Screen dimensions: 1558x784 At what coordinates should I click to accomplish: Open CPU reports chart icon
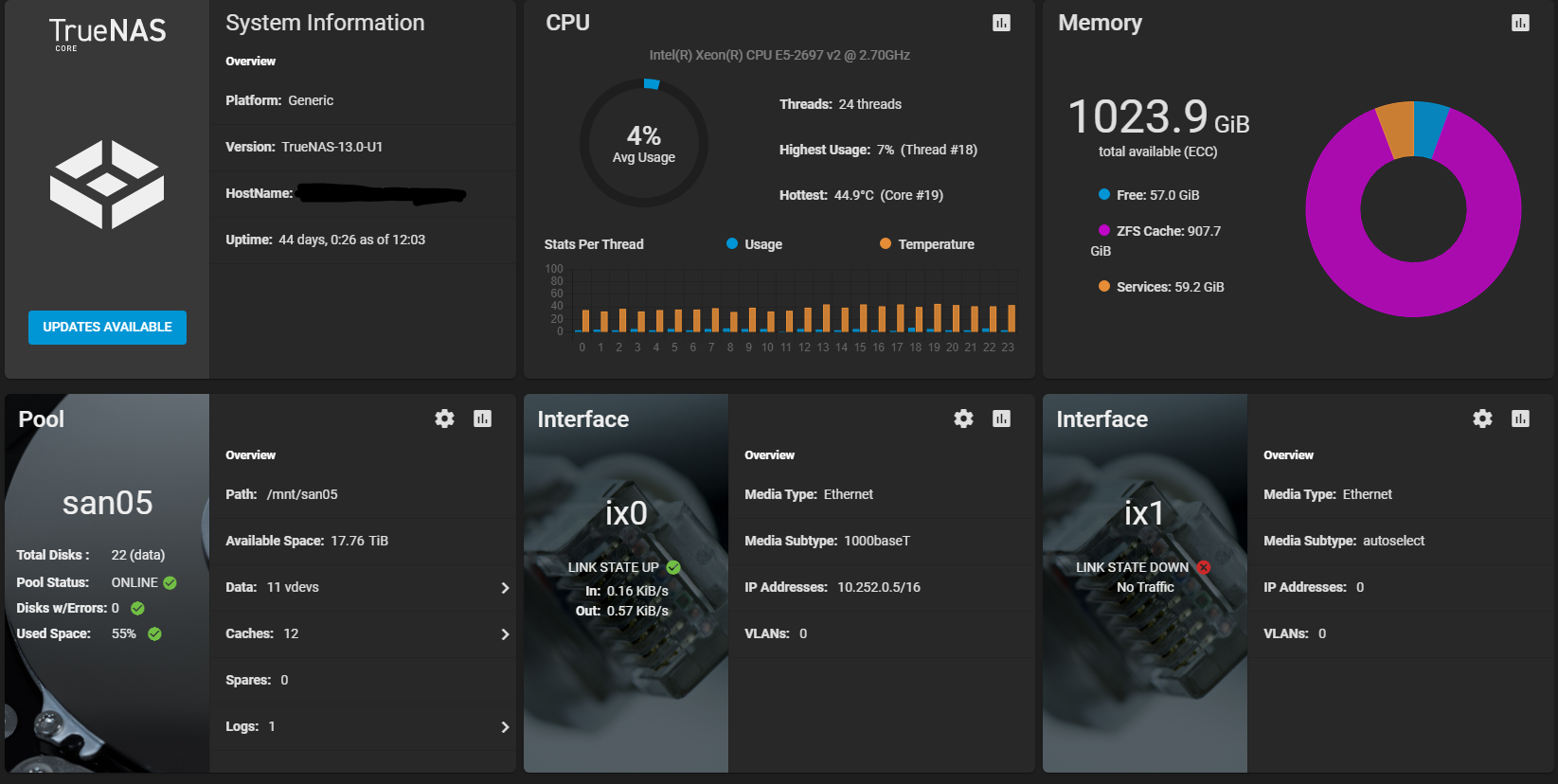point(1001,23)
